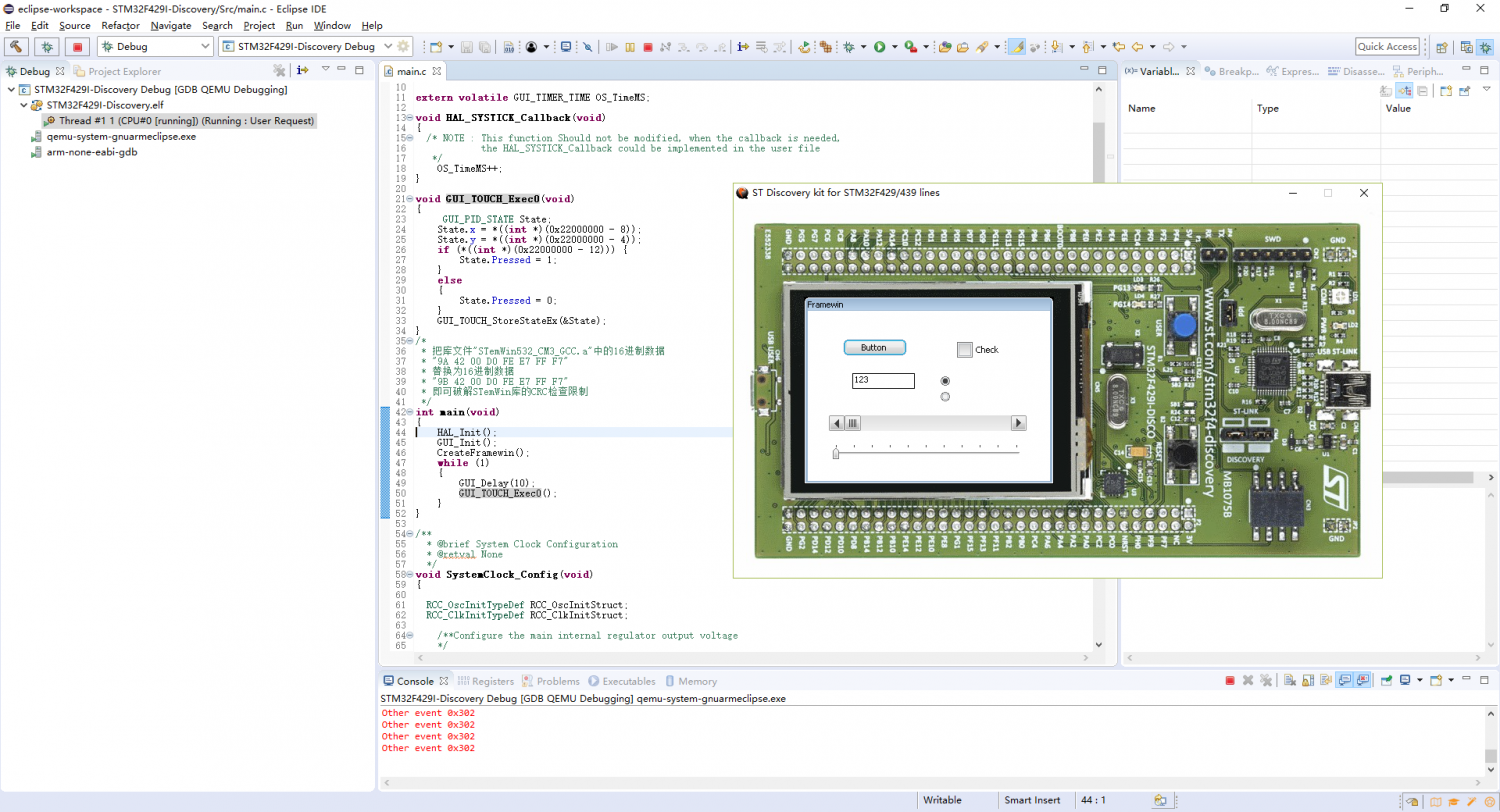Image resolution: width=1500 pixels, height=812 pixels.
Task: Switch to the Memory tab
Action: click(691, 681)
